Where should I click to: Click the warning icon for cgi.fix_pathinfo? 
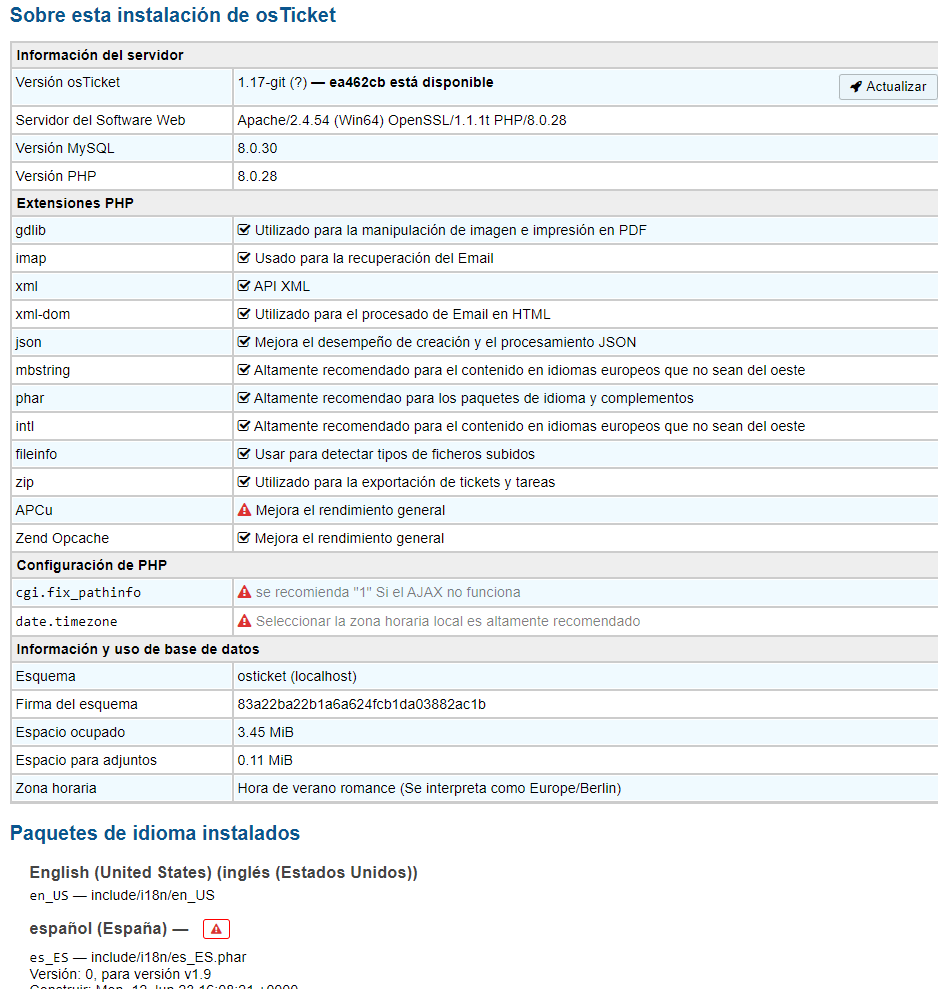(244, 593)
